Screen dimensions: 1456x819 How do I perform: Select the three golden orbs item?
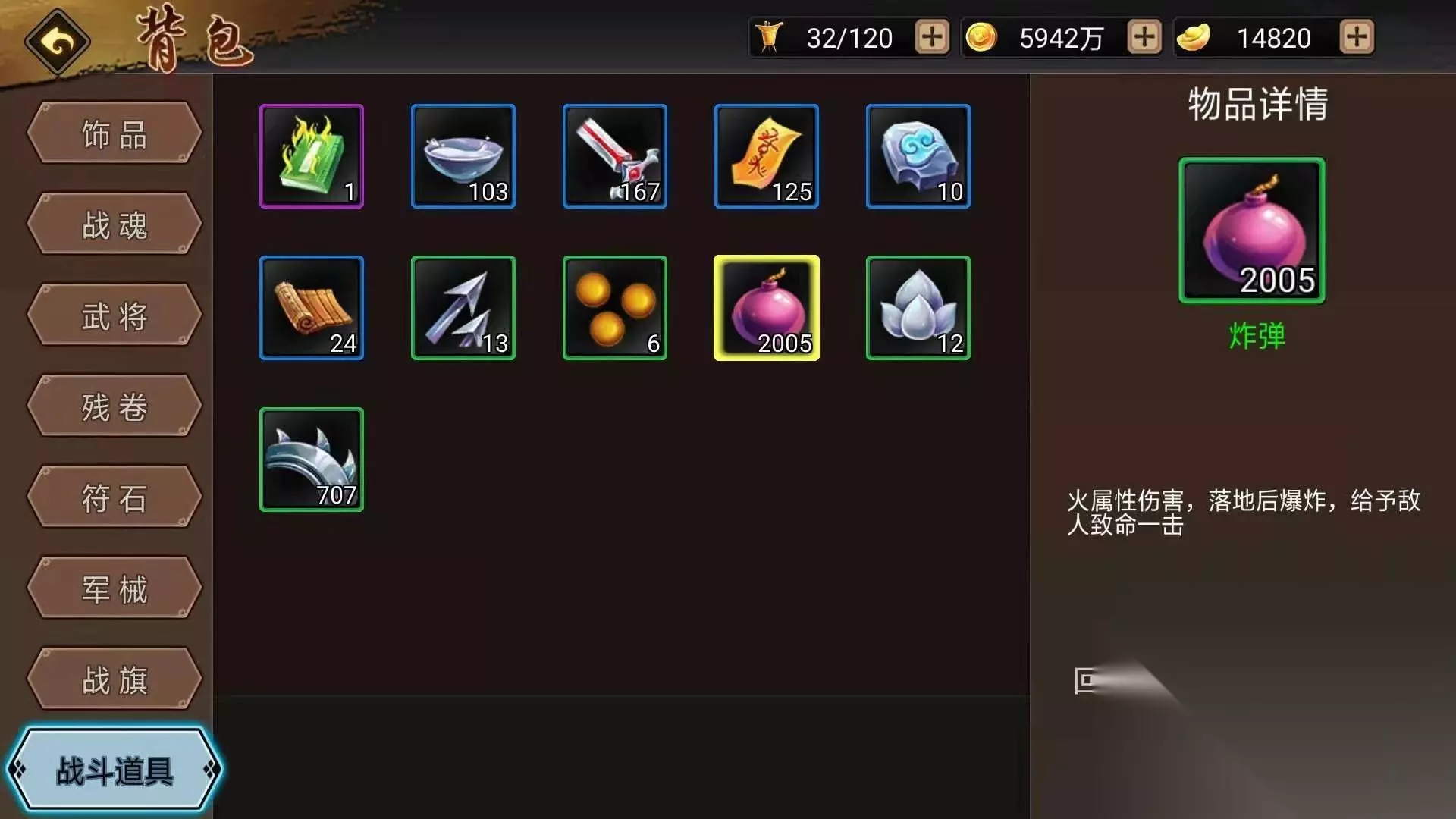615,308
